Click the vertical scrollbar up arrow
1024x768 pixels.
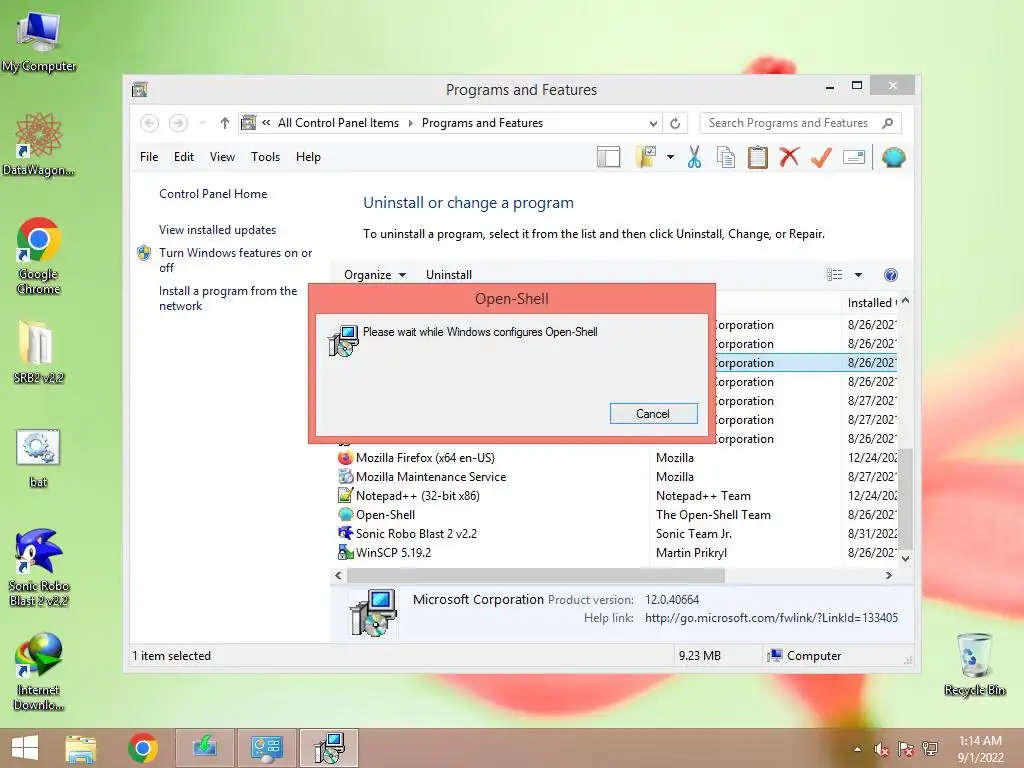[x=905, y=301]
